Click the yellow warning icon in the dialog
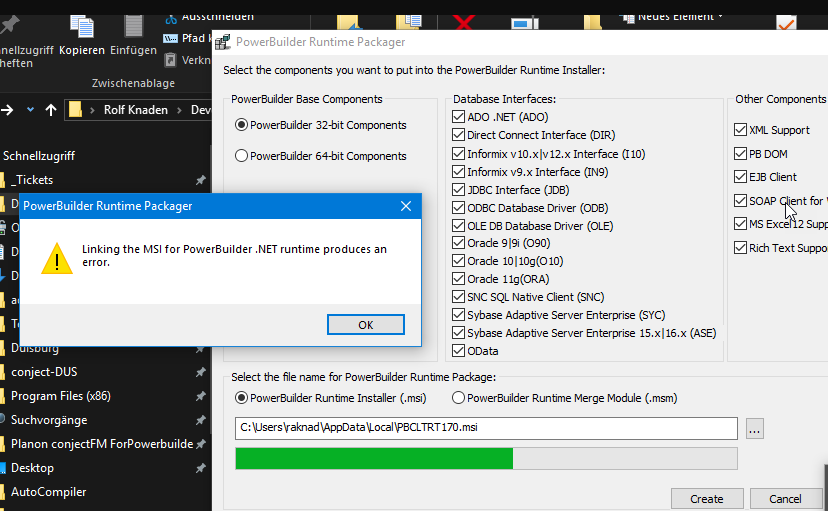The height and width of the screenshot is (511, 828). click(x=56, y=258)
